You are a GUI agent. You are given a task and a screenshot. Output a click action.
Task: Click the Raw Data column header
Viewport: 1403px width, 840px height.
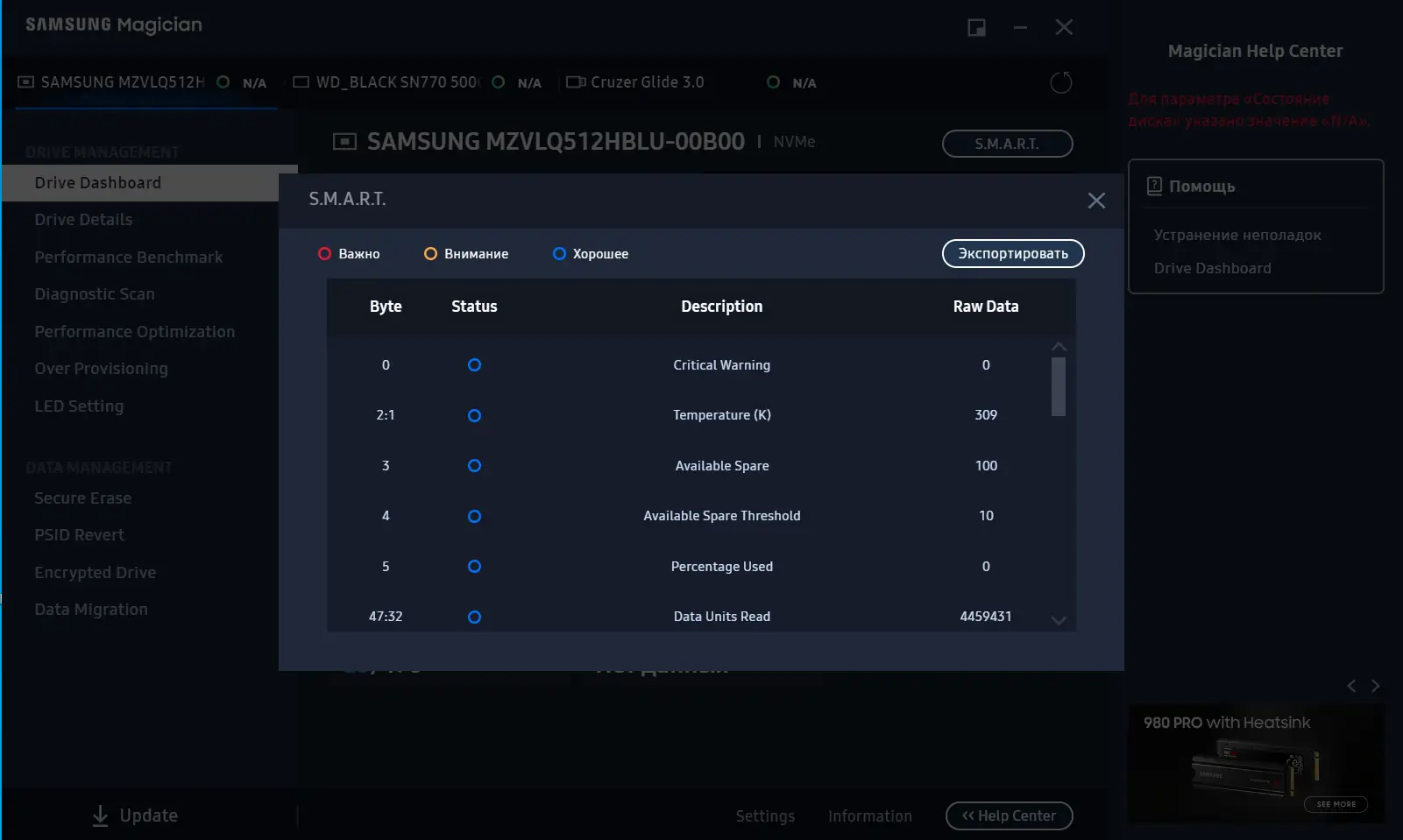986,307
